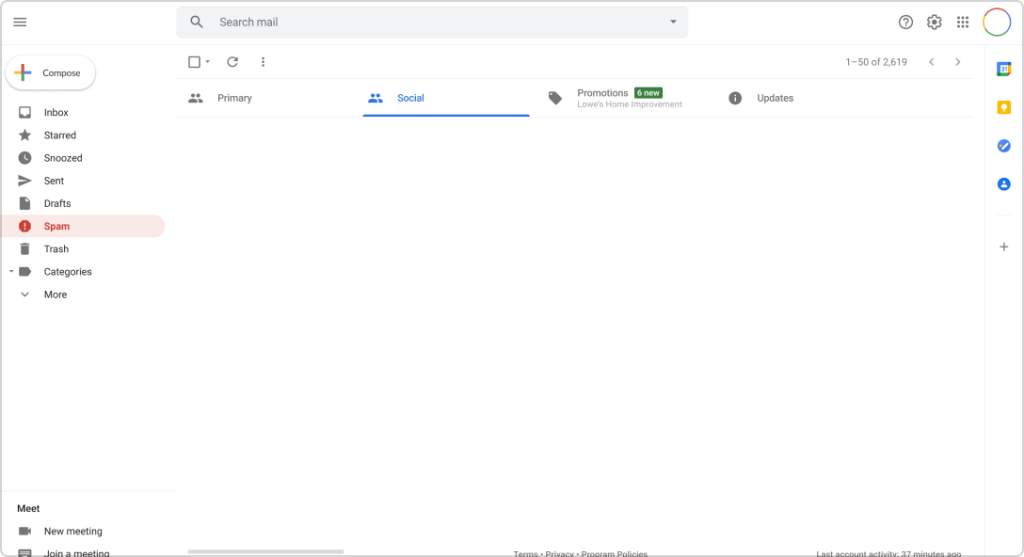Screen dimensions: 1024x557
Task: Start a New meeting
Action: pos(72,531)
